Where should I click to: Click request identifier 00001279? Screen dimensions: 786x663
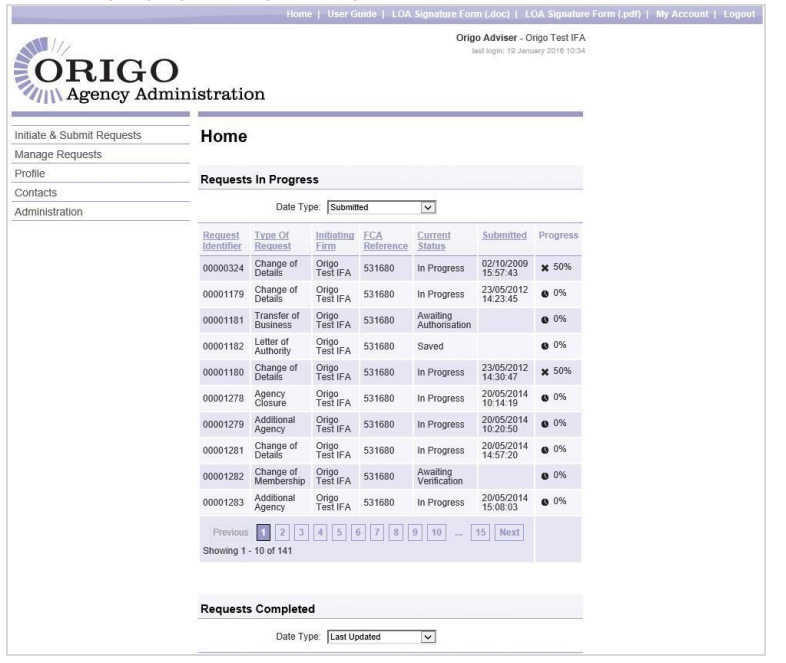click(223, 424)
